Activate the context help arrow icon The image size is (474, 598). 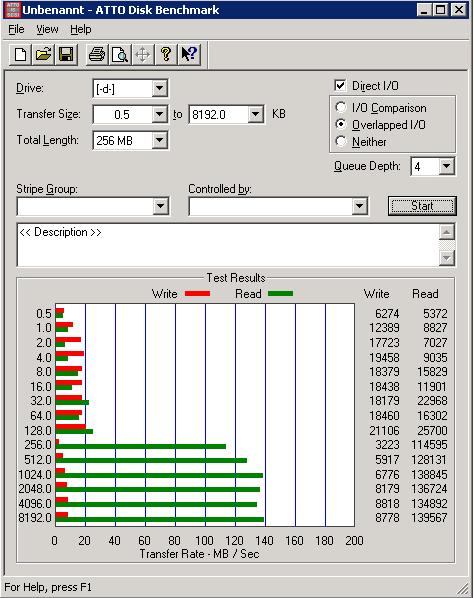click(x=189, y=54)
